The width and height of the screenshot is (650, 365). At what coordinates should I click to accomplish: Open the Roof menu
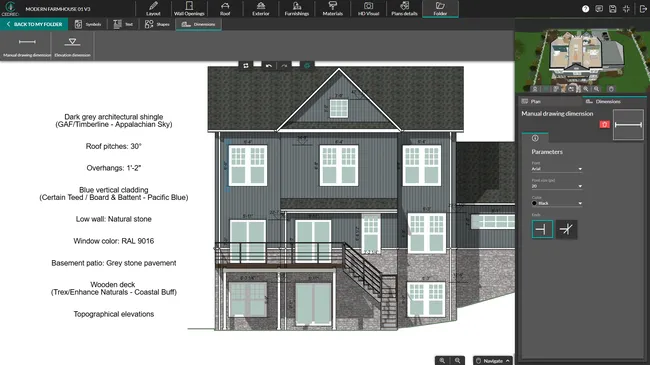click(x=225, y=9)
